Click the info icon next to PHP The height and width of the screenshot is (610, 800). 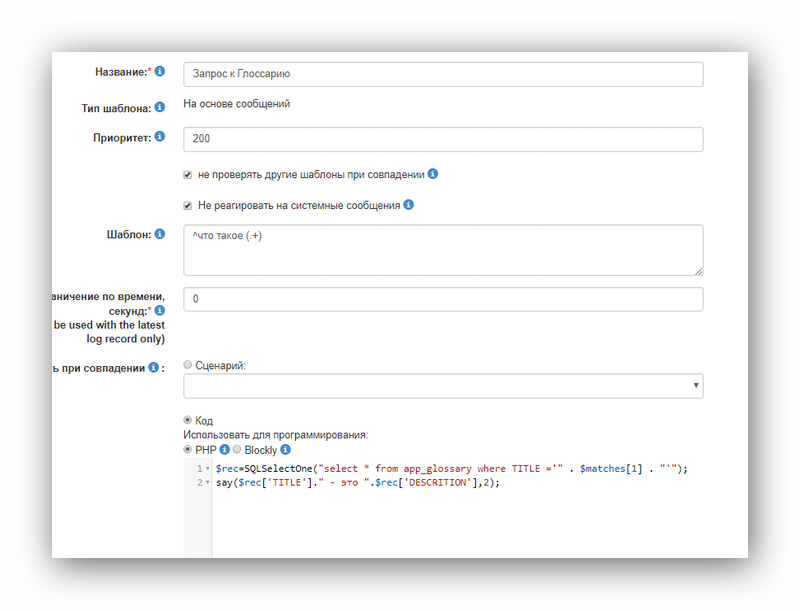click(224, 450)
